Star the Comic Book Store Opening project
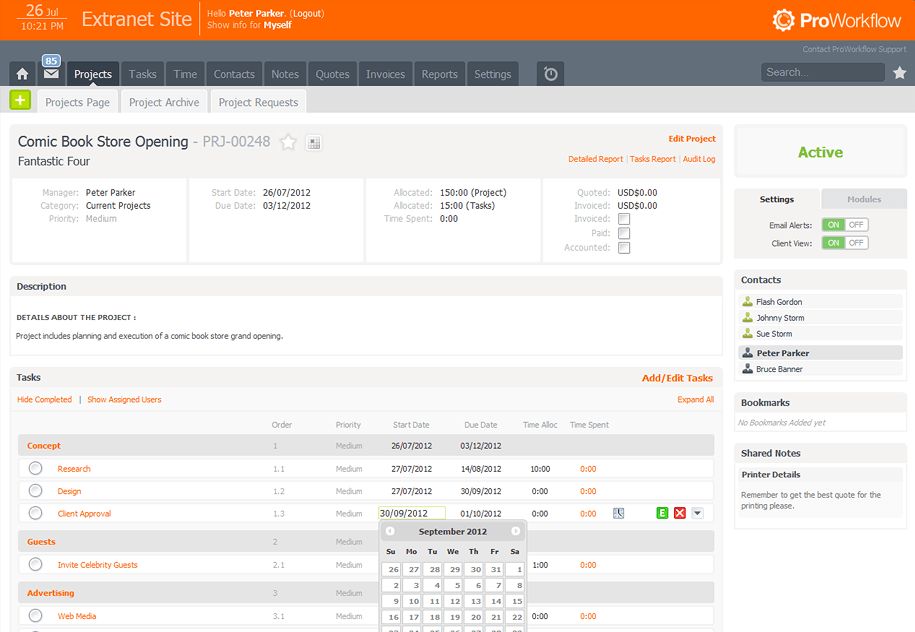The width and height of the screenshot is (915, 632). click(288, 142)
